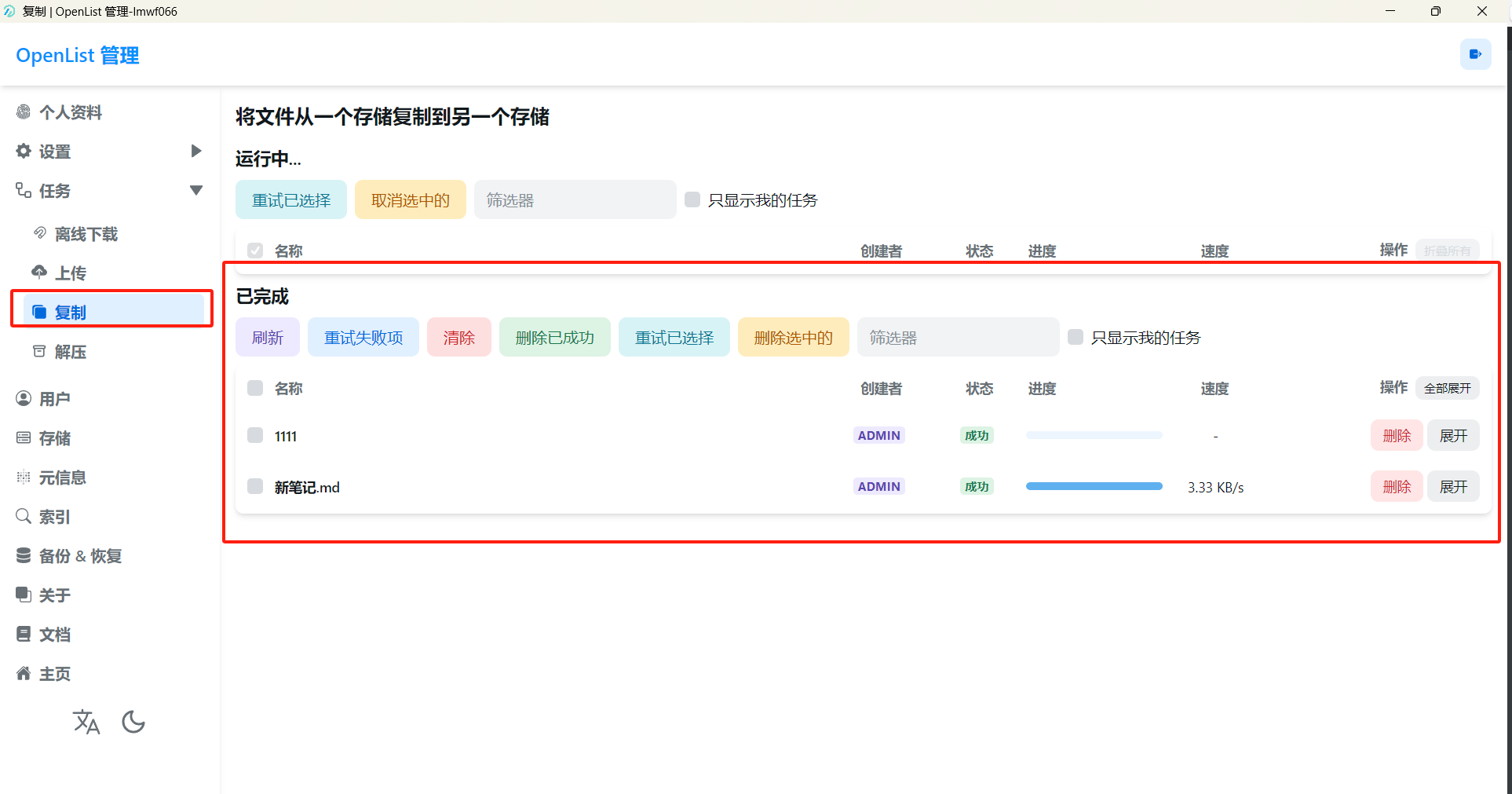The image size is (1512, 794).
Task: Click the 复制 copy icon in sidebar
Action: coord(39,312)
